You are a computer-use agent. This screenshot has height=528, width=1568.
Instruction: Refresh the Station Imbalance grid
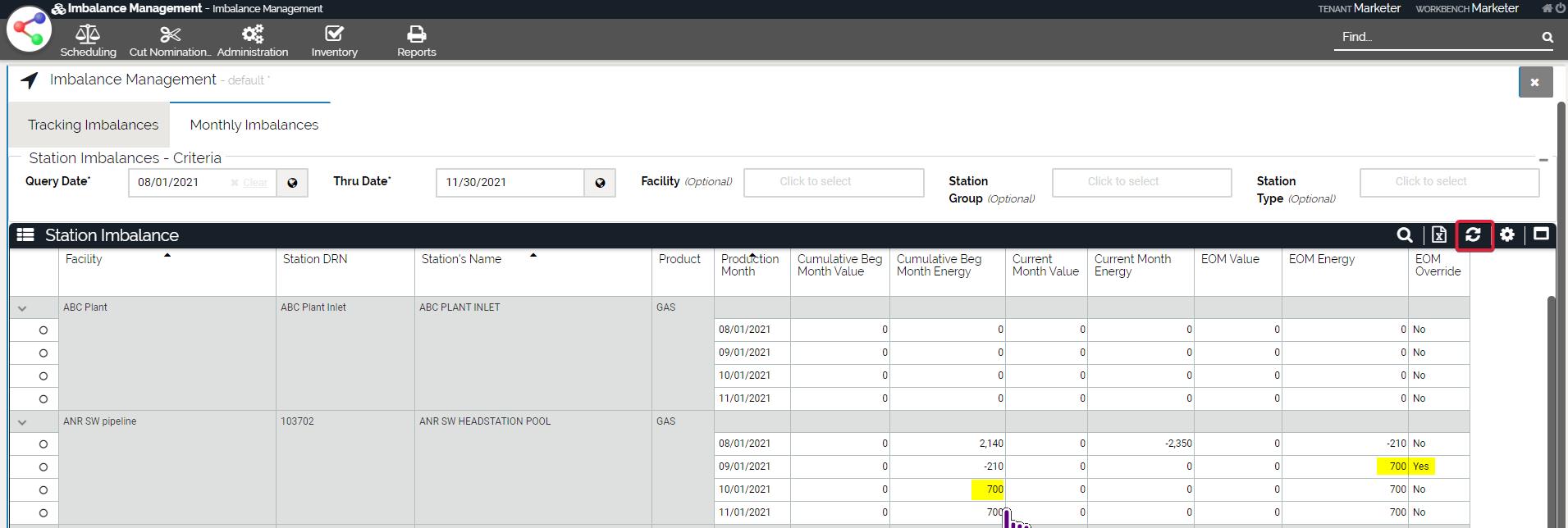pos(1473,235)
